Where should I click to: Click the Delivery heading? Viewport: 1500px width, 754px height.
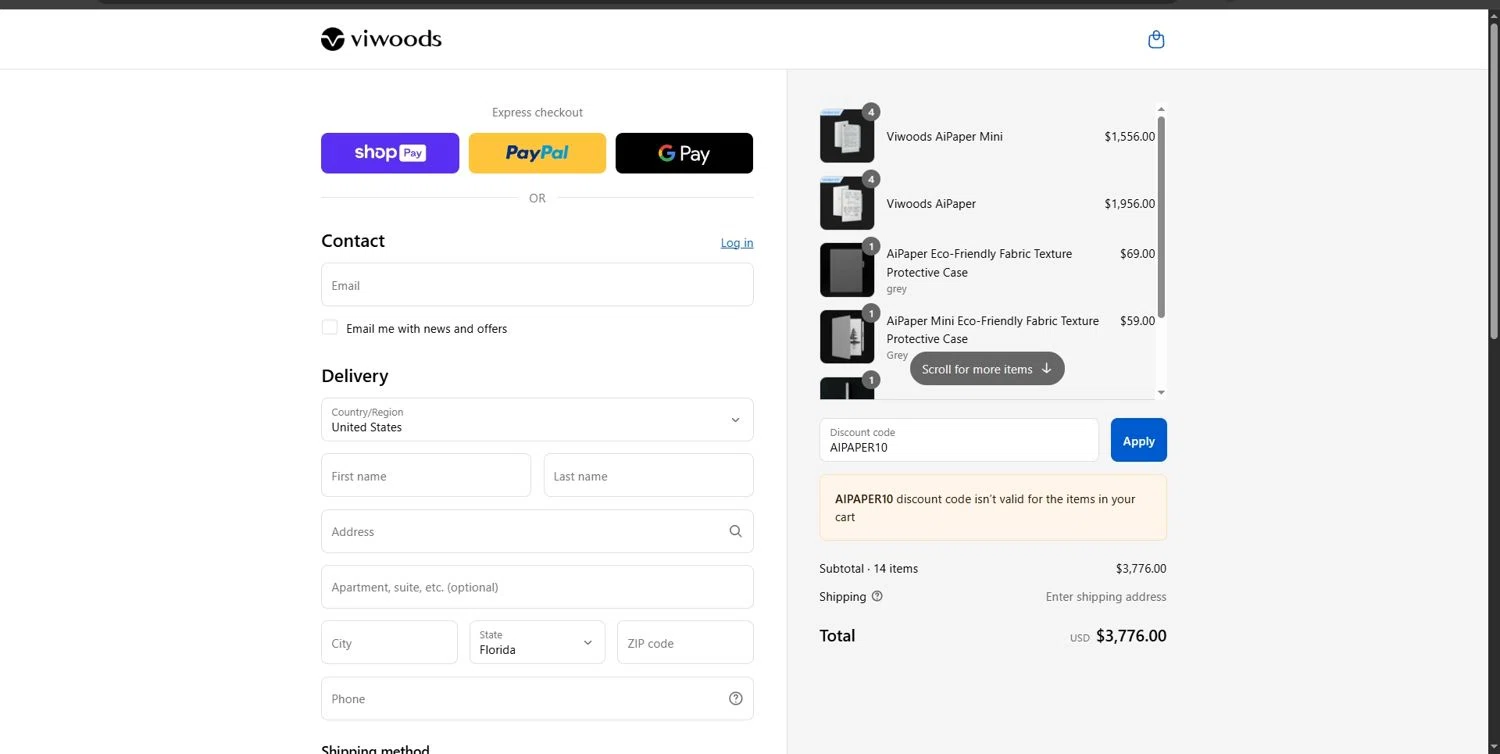point(354,376)
